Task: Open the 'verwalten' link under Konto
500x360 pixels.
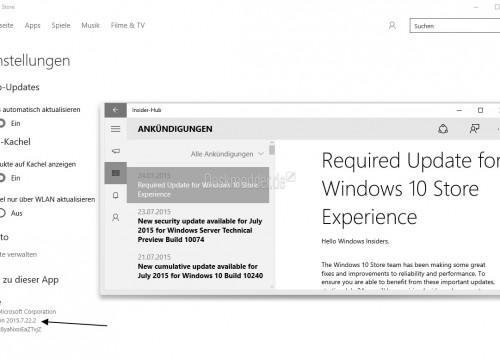Action: point(18,254)
